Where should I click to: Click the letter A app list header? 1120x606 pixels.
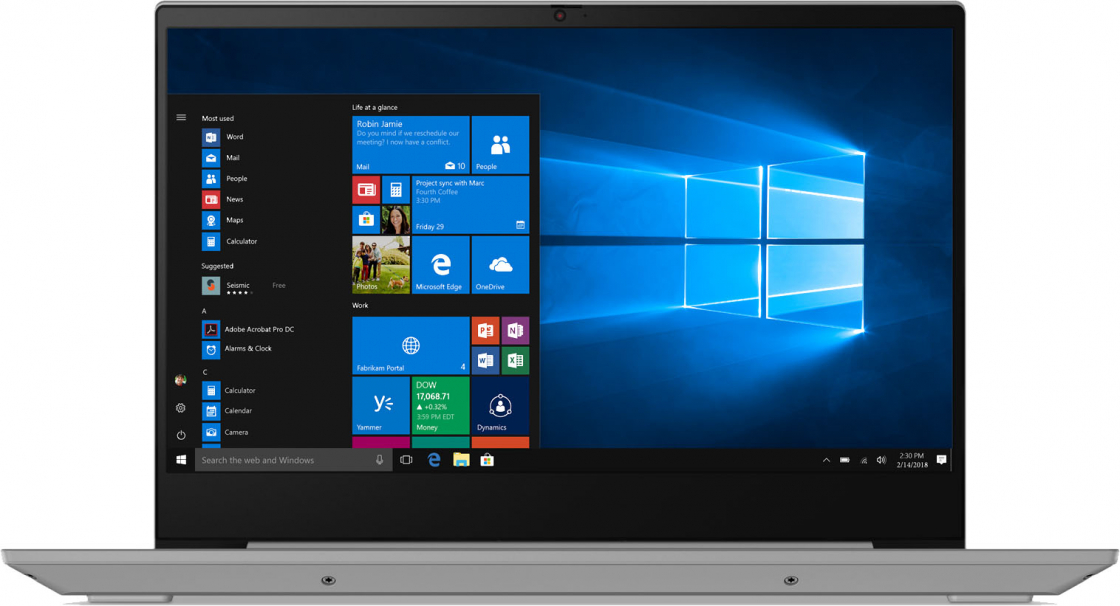205,311
